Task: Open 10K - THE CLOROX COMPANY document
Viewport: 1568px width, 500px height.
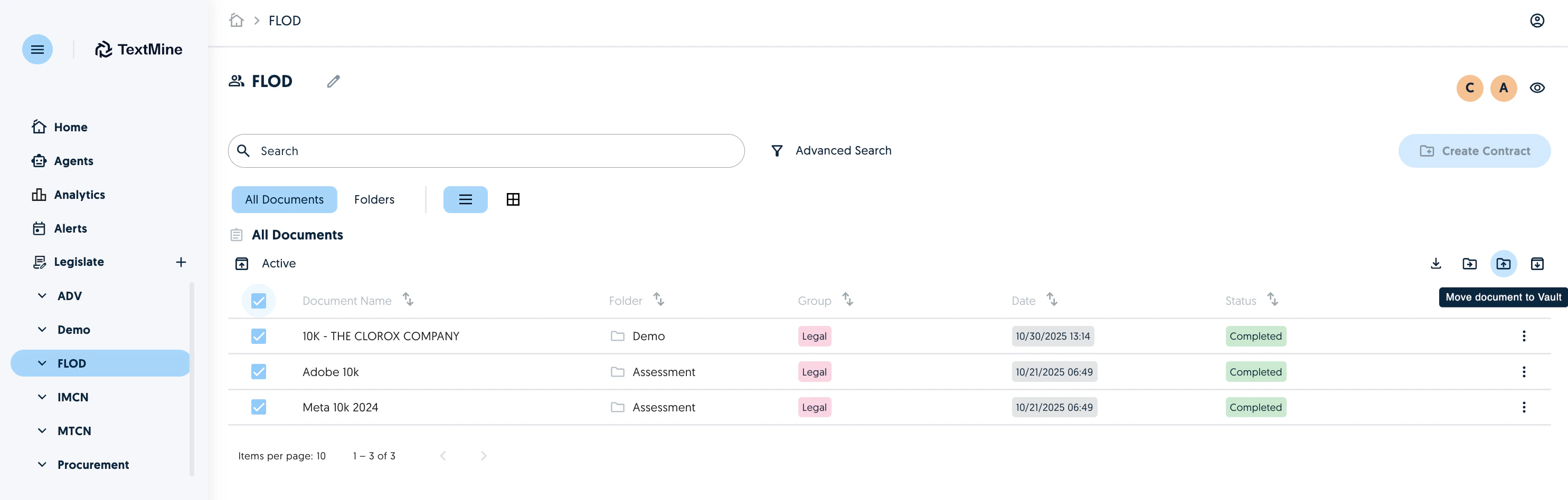Action: (x=381, y=336)
